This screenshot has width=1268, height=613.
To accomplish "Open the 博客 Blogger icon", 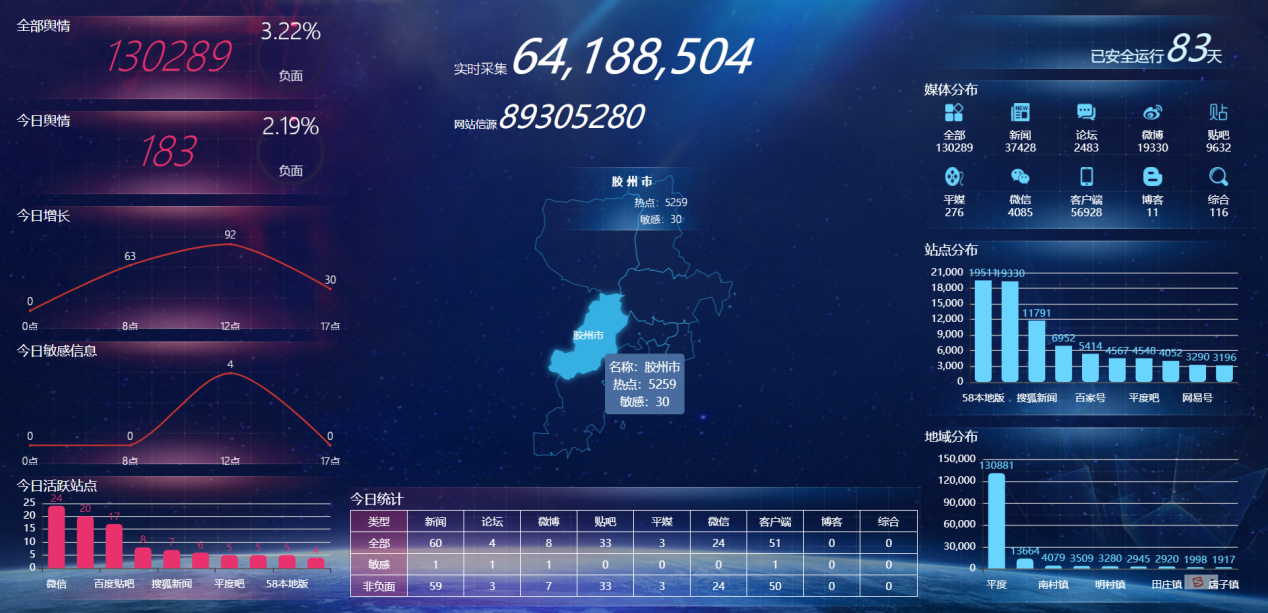I will pos(1152,177).
